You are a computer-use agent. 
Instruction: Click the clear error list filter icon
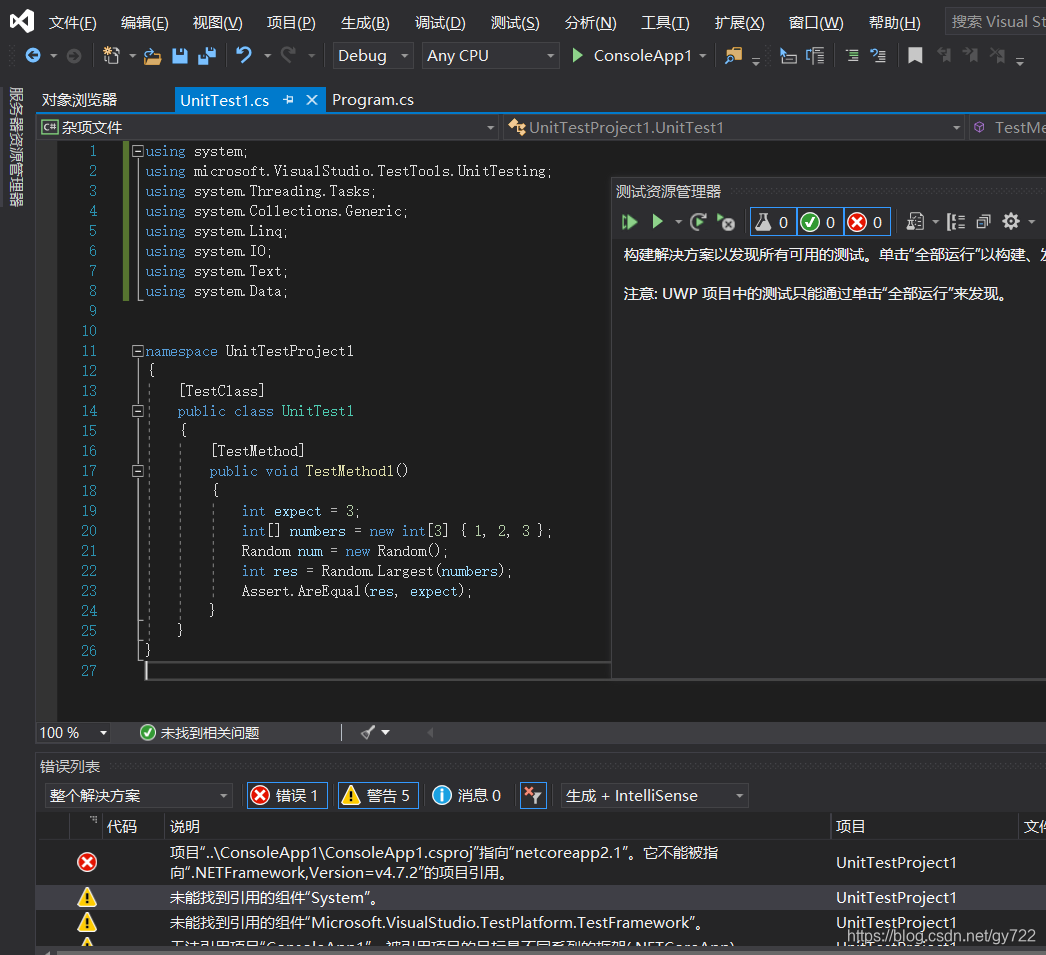coord(533,795)
